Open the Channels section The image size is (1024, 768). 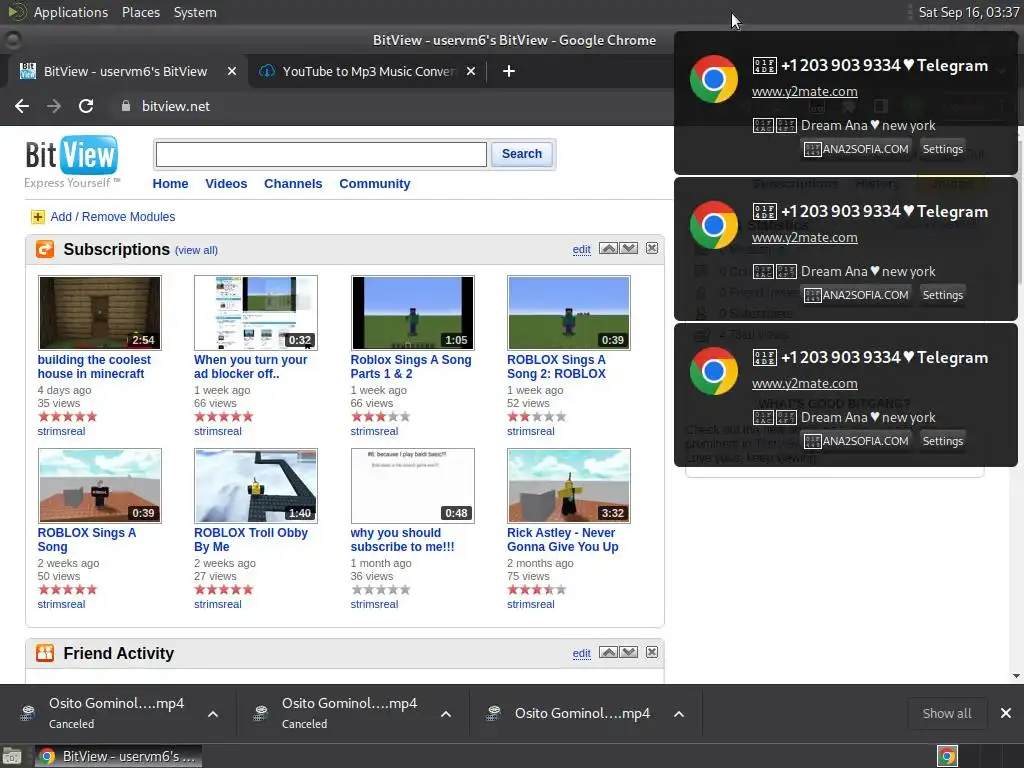[x=293, y=184]
